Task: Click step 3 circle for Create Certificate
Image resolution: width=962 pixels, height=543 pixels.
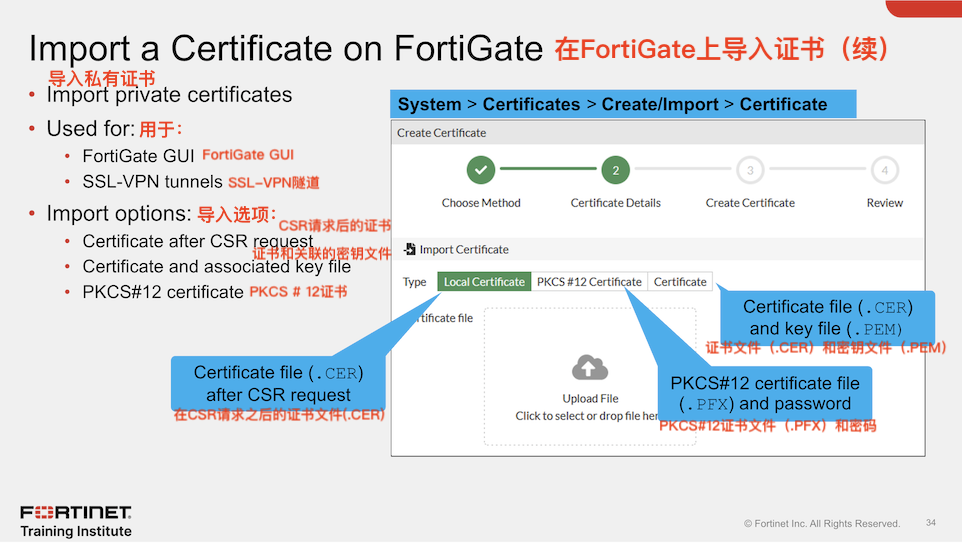Action: (x=750, y=170)
